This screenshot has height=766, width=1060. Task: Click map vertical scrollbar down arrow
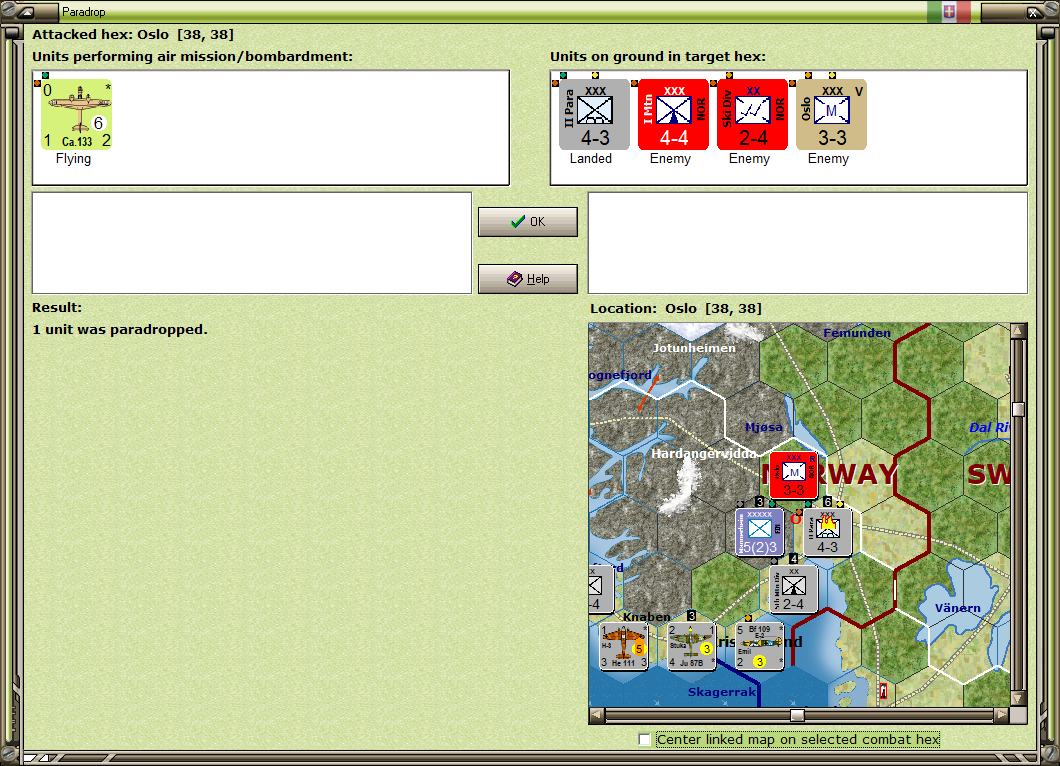(1019, 698)
